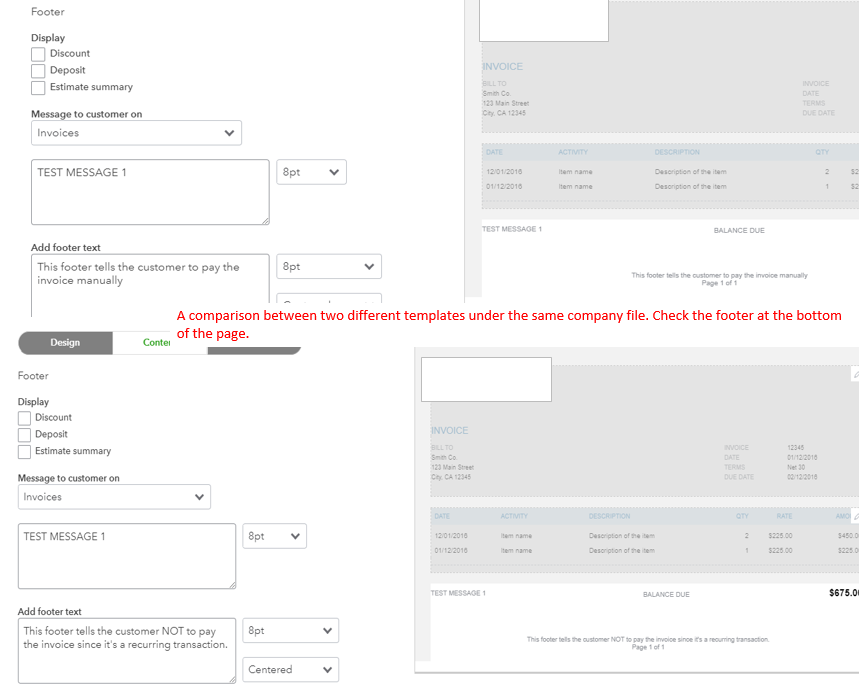Click preview footer 'pay the invoice manually'
Viewport: 859px width, 688px height.
(x=719, y=276)
